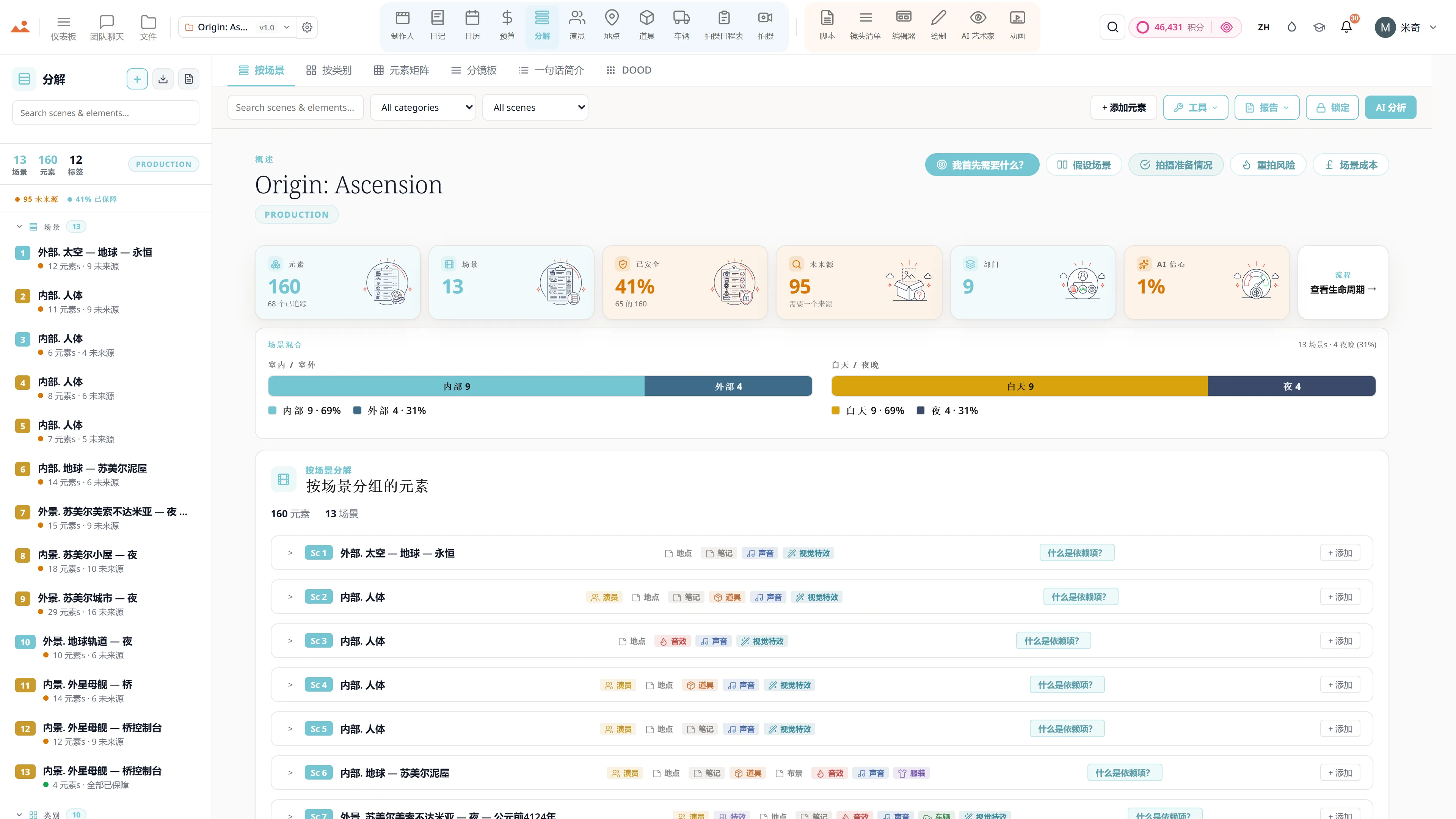This screenshot has height=819, width=1456.
Task: Switch to the DOOD tab
Action: point(629,70)
